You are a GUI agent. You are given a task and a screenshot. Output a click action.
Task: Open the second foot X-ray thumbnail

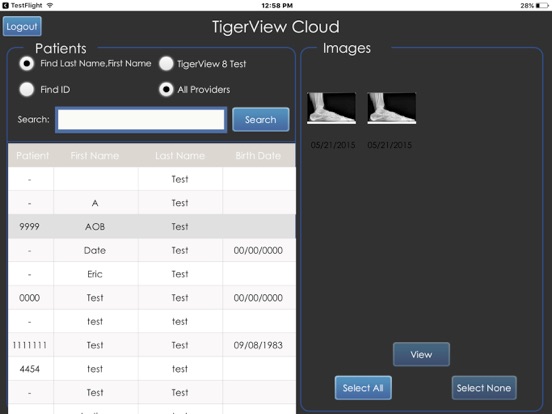click(x=391, y=108)
